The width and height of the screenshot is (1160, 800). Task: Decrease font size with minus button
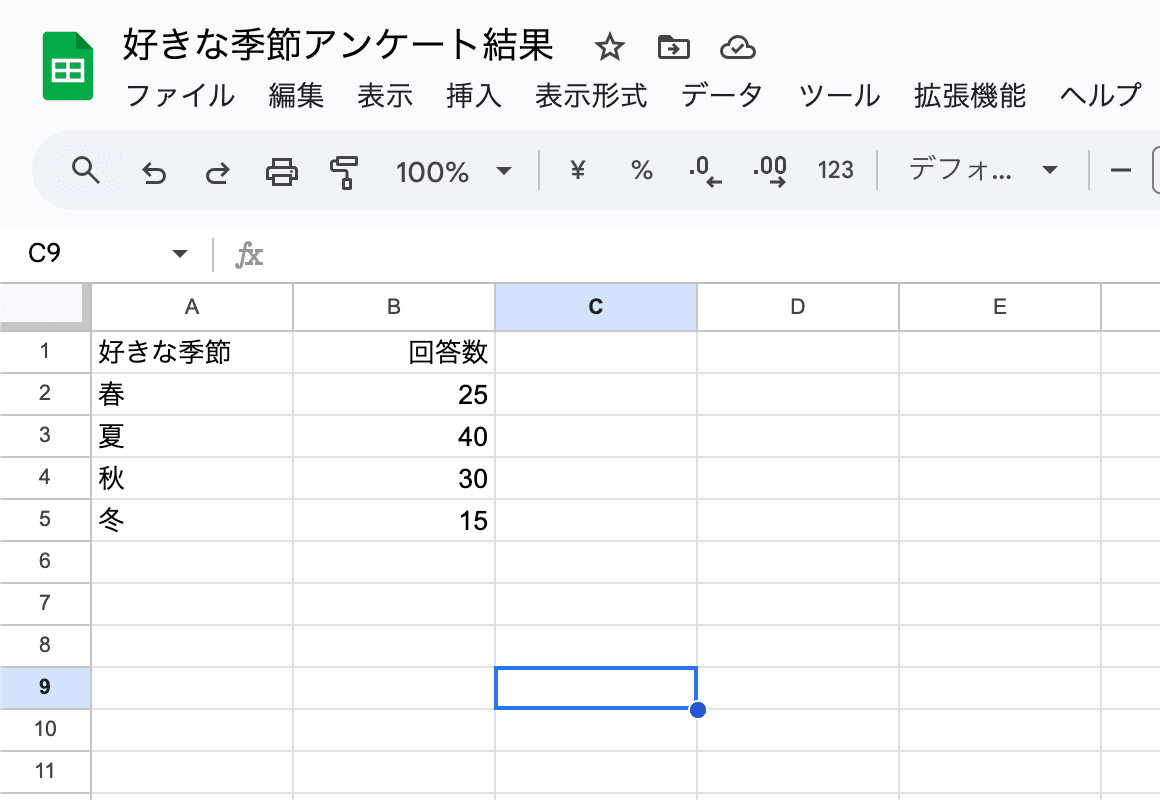click(1121, 171)
